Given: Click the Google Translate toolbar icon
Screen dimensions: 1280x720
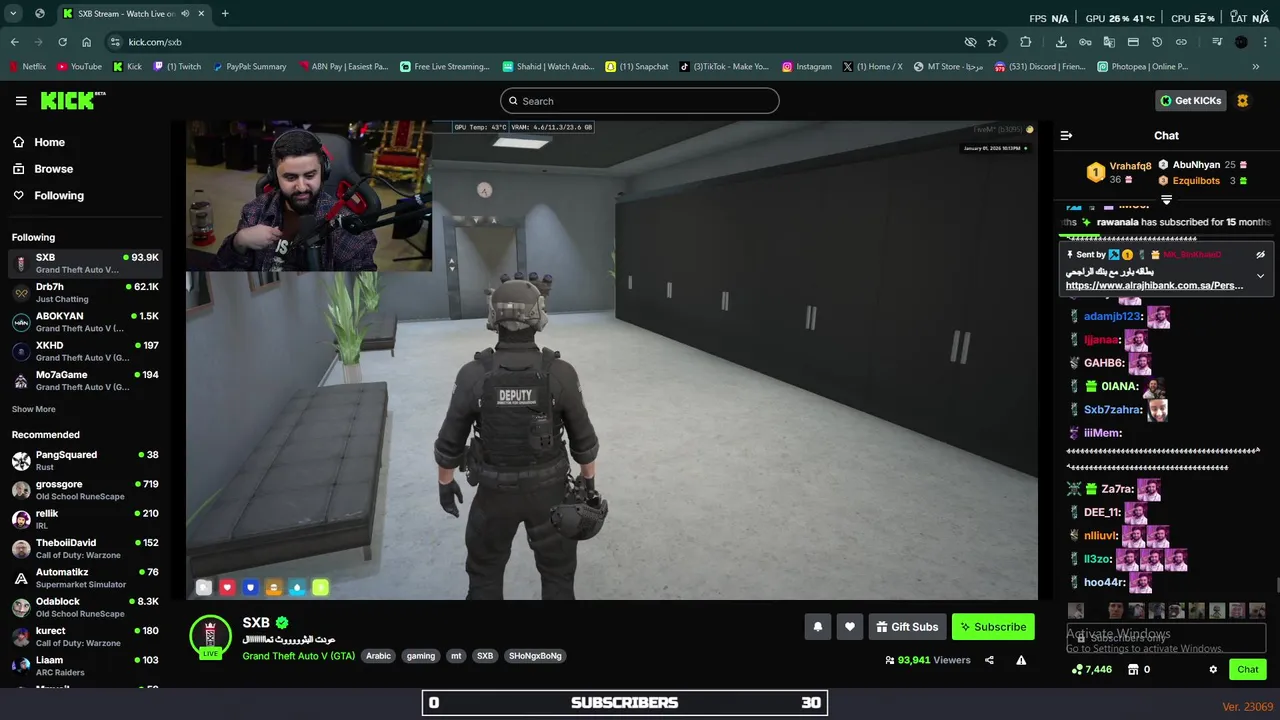Looking at the screenshot, I should pyautogui.click(x=1109, y=42).
